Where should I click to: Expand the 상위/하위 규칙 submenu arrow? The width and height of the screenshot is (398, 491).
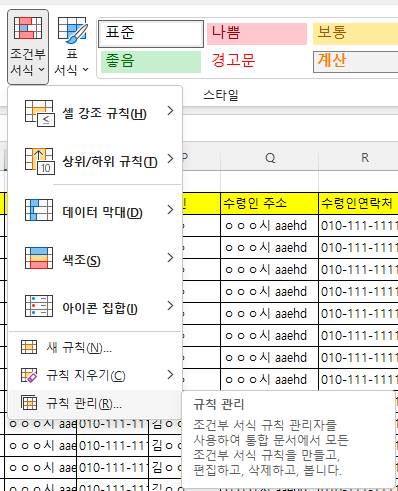(x=170, y=159)
